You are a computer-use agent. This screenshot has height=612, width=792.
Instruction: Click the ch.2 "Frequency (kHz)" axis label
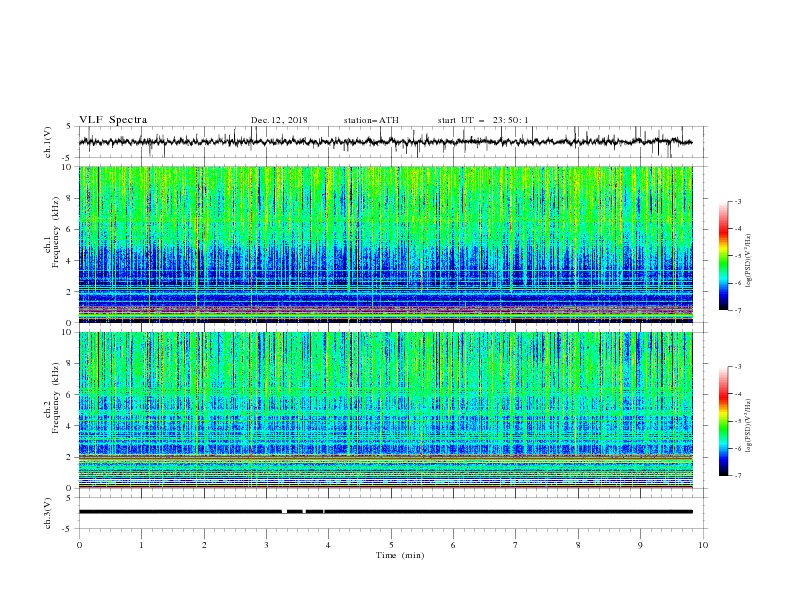click(x=56, y=398)
